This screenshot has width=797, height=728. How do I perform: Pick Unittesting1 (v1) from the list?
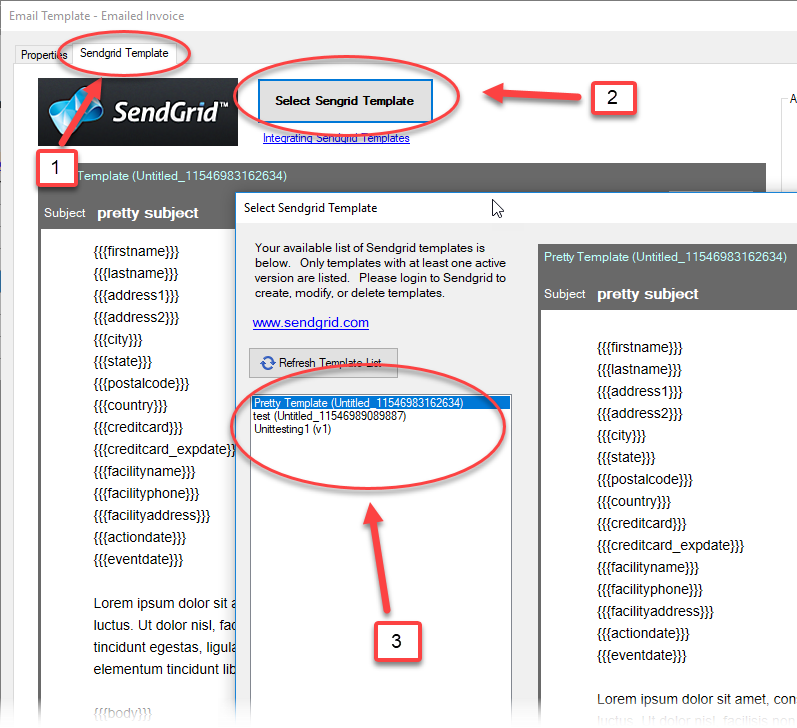point(292,429)
